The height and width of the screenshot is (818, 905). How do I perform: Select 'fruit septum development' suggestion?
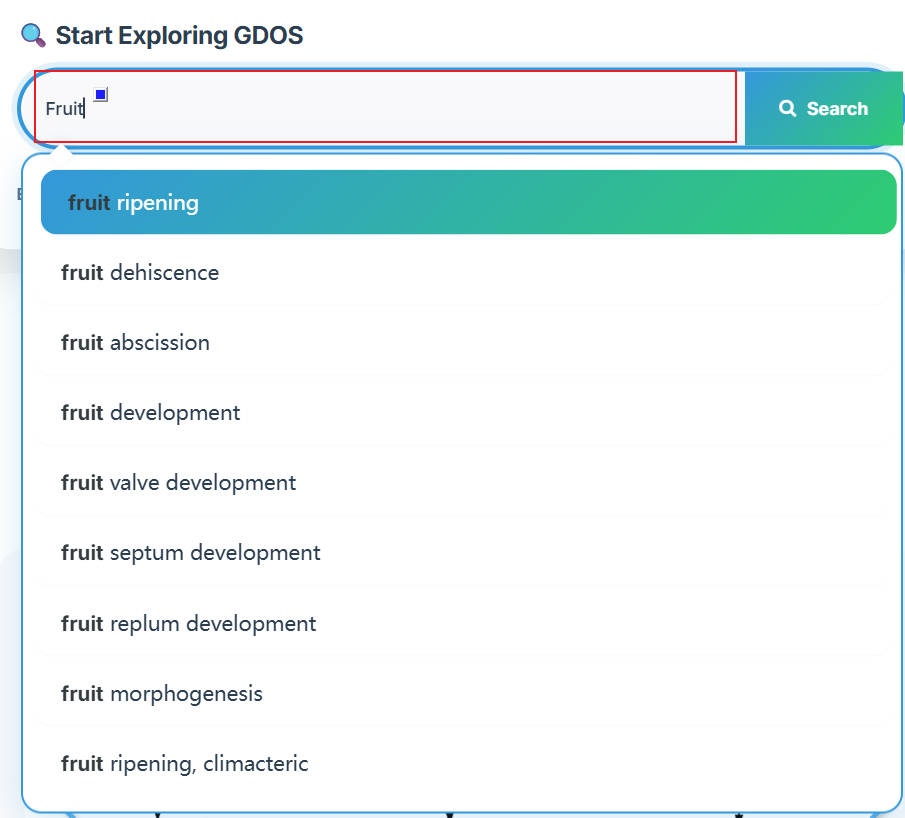468,553
